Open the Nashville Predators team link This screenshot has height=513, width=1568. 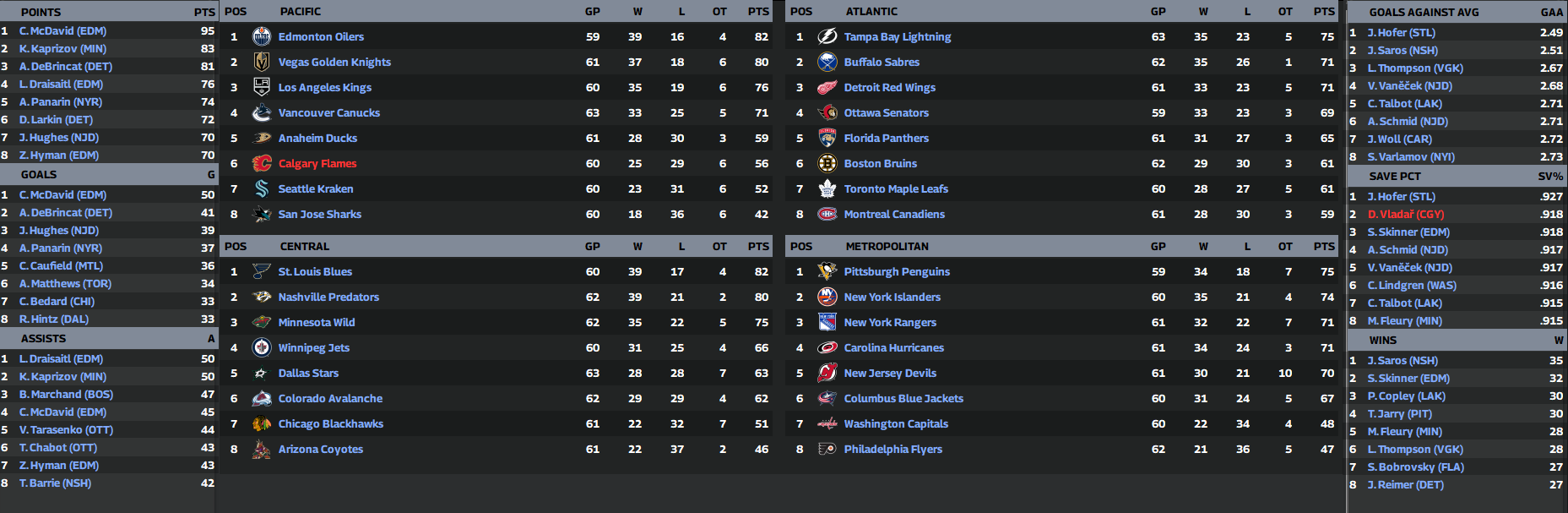[328, 297]
